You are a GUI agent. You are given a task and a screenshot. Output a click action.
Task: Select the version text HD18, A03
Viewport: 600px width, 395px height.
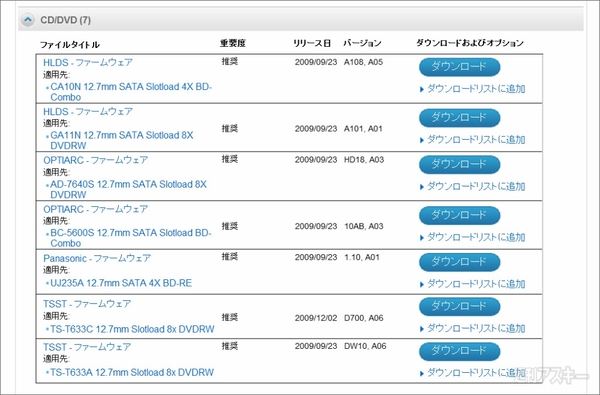pos(364,160)
